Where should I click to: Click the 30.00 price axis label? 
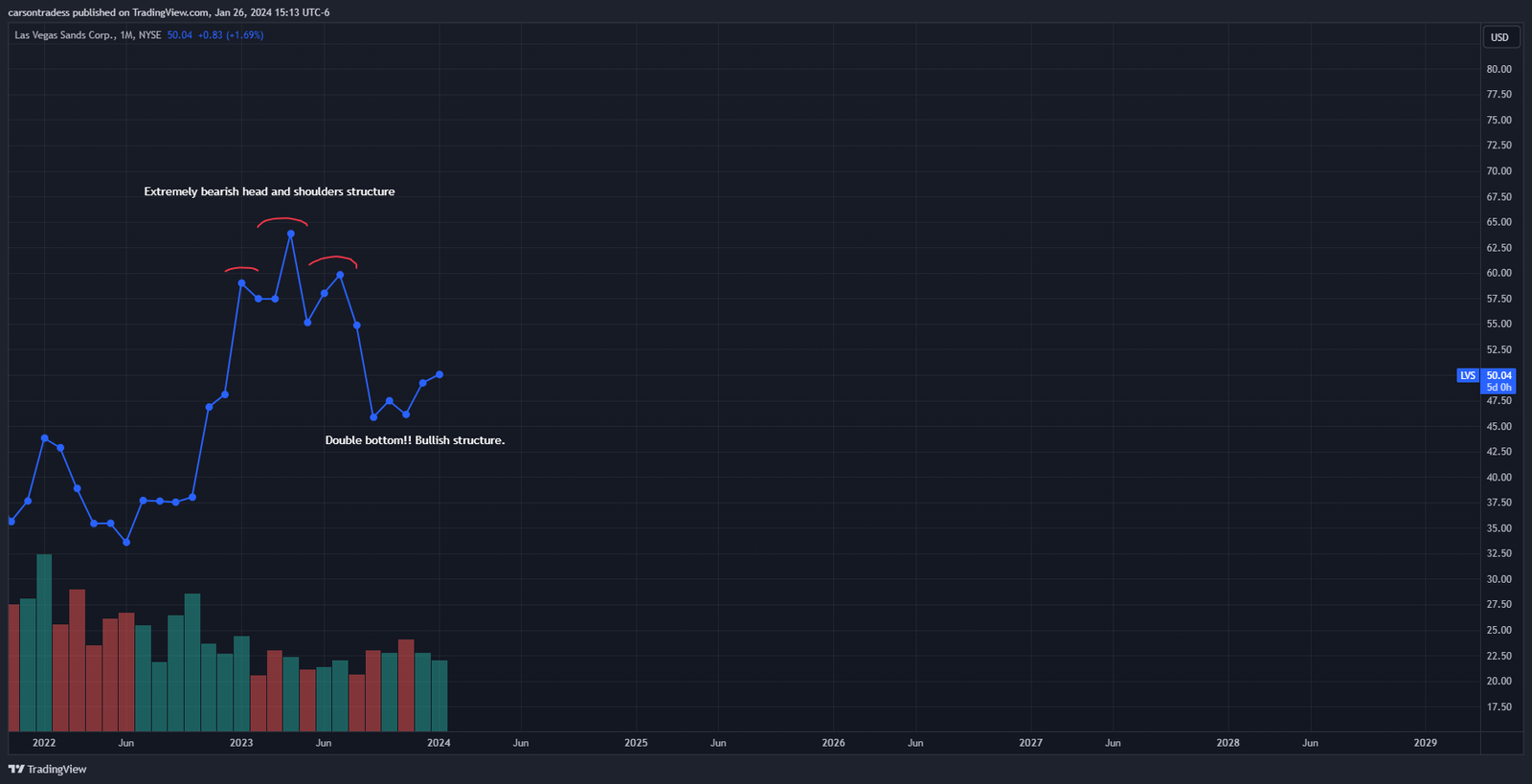(1498, 579)
